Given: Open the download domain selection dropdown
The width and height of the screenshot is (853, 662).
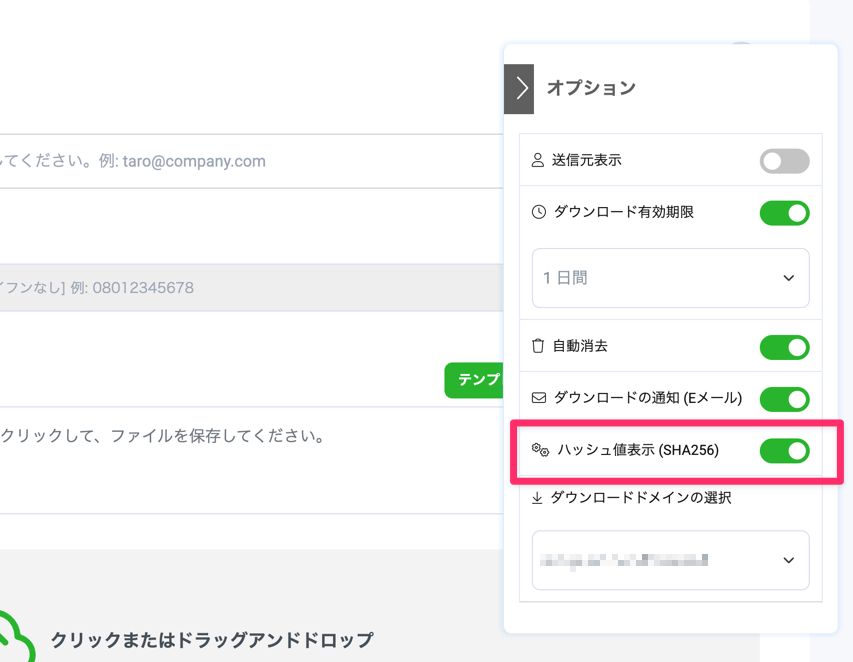Looking at the screenshot, I should (x=670, y=560).
